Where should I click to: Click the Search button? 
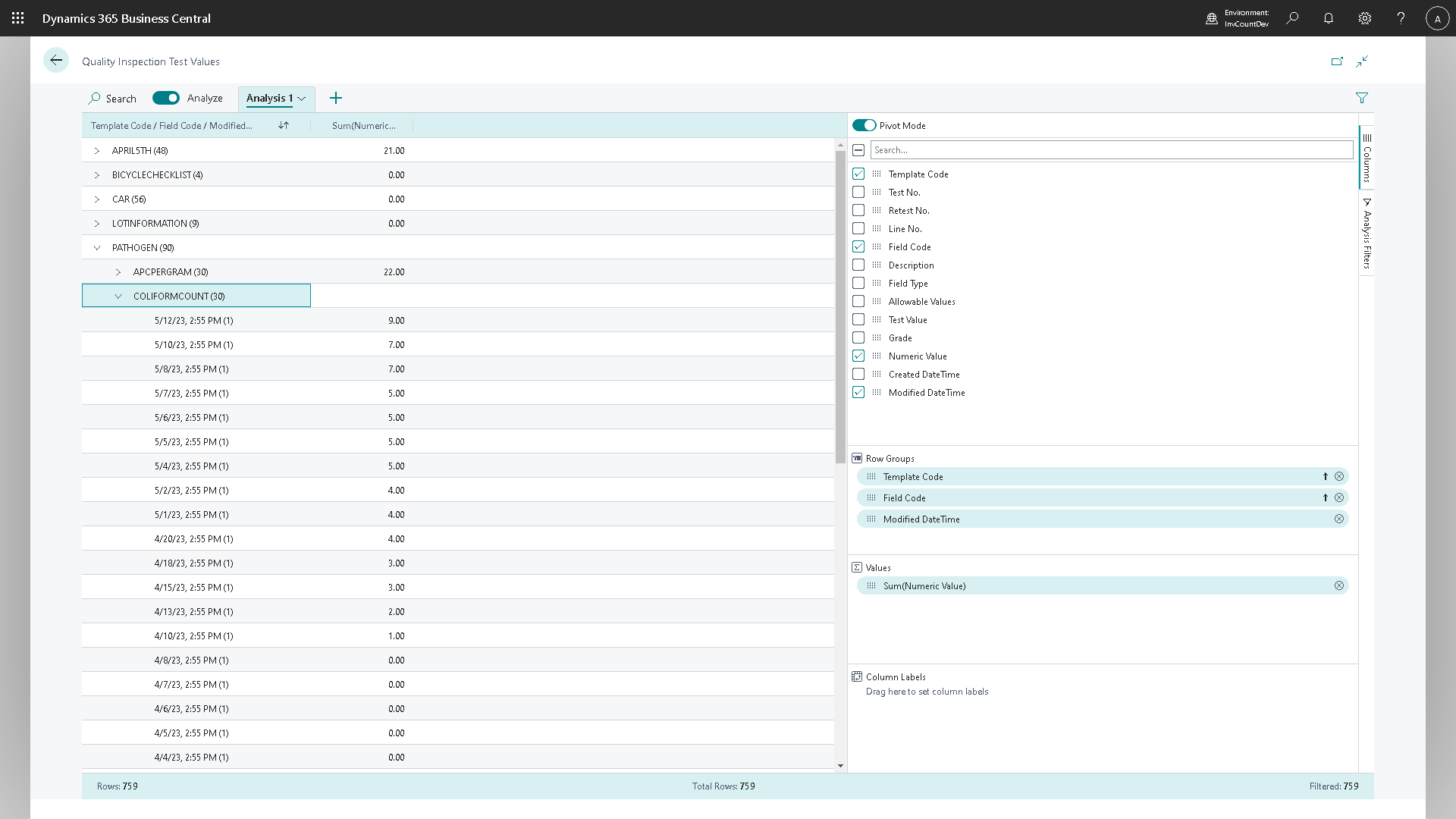coord(112,99)
